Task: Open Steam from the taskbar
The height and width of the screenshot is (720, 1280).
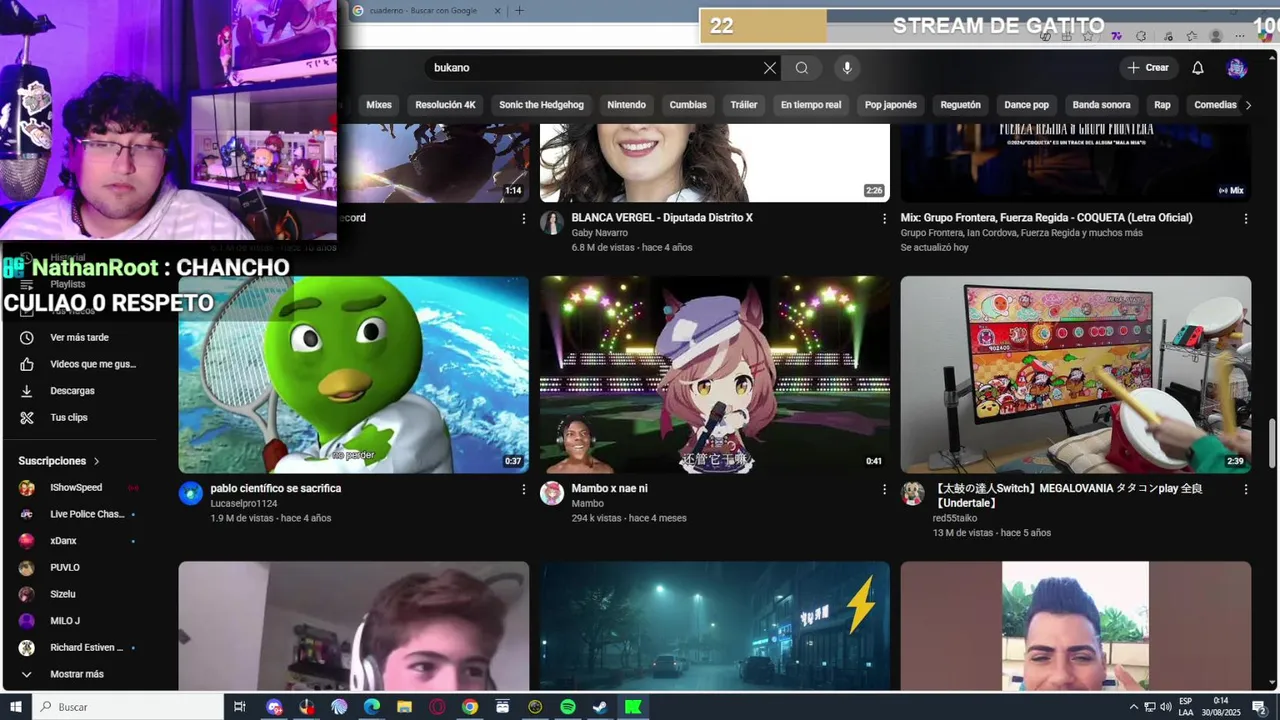Action: (x=600, y=707)
